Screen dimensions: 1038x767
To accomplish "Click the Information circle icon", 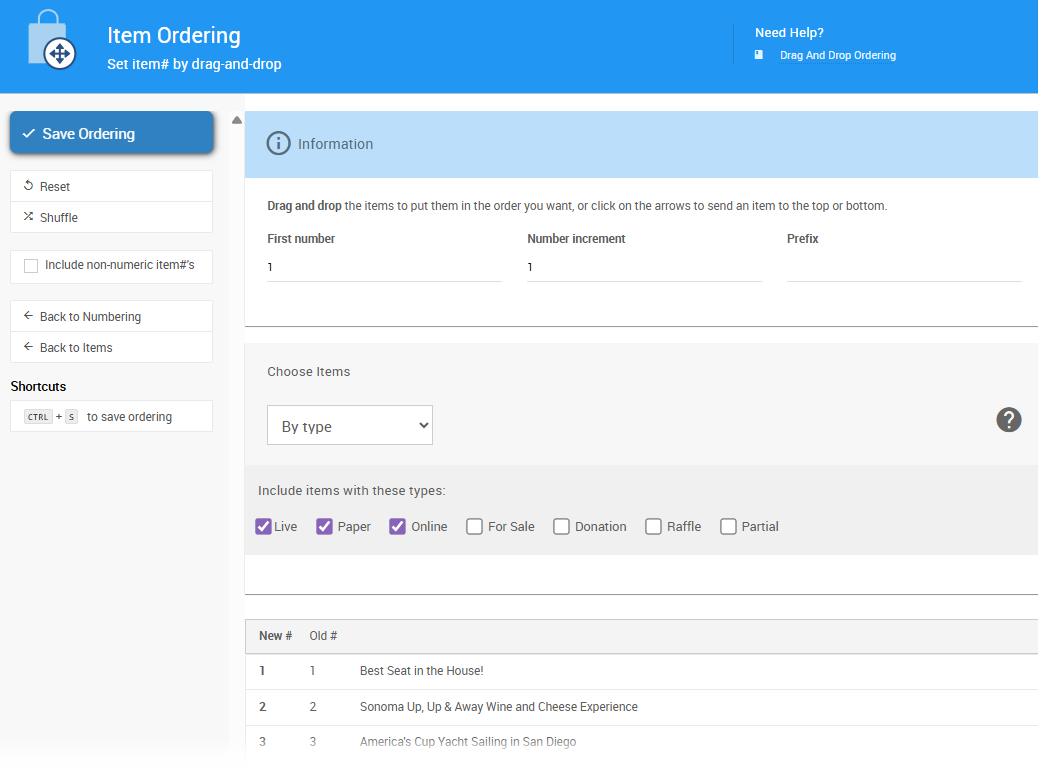I will coord(278,144).
